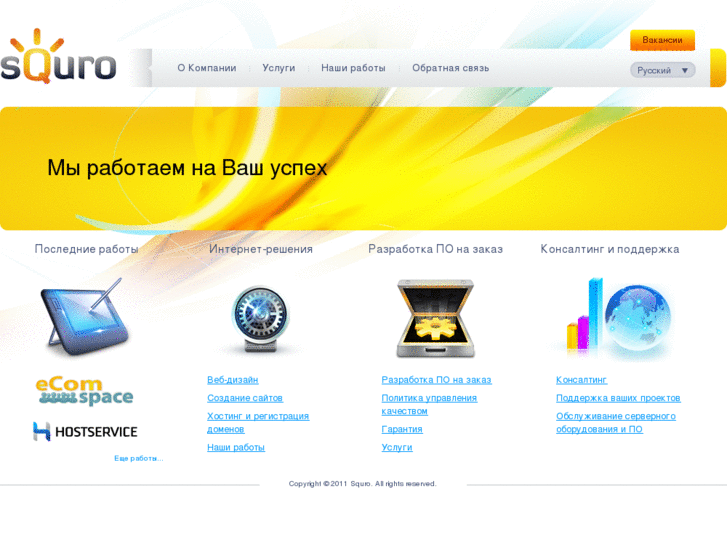The height and width of the screenshot is (545, 727).
Task: Open the Услуги menu in navigation bar
Action: (279, 68)
